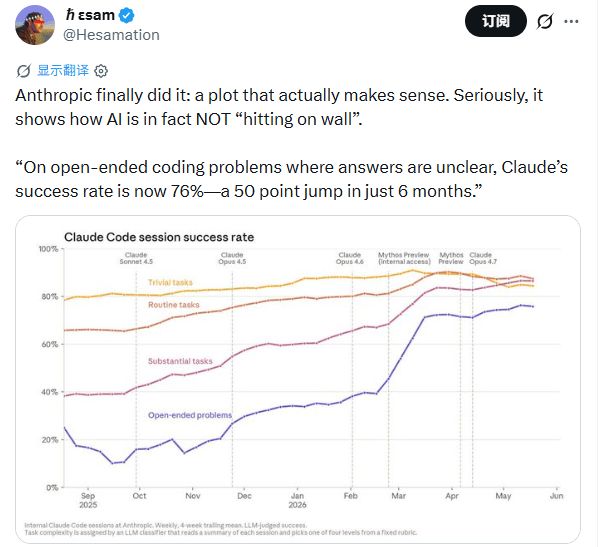Screen dimensions: 603x547
Task: Open the Claude Code chart image
Action: [298, 379]
